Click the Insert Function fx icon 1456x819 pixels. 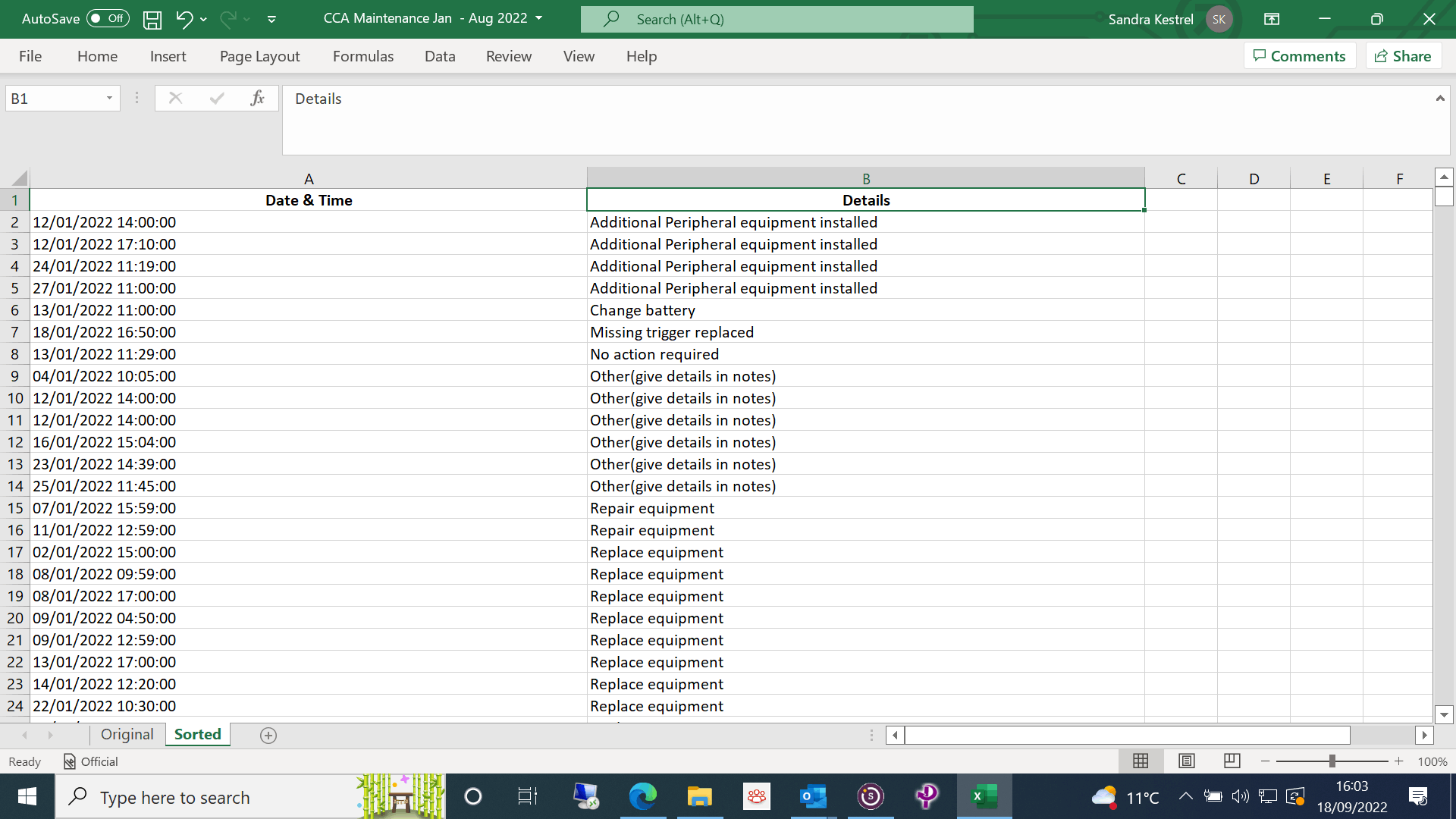click(x=257, y=98)
